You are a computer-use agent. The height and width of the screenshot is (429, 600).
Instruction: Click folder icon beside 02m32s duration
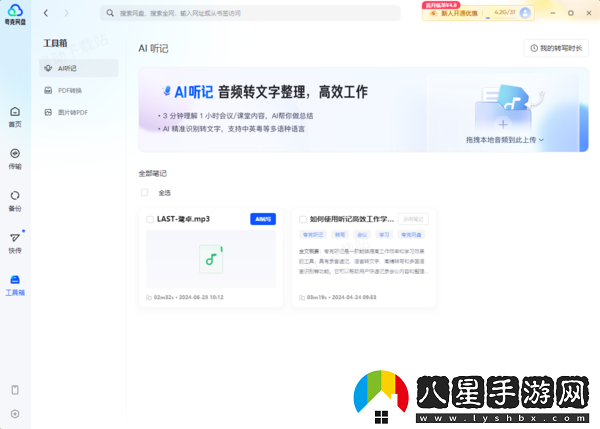[149, 297]
